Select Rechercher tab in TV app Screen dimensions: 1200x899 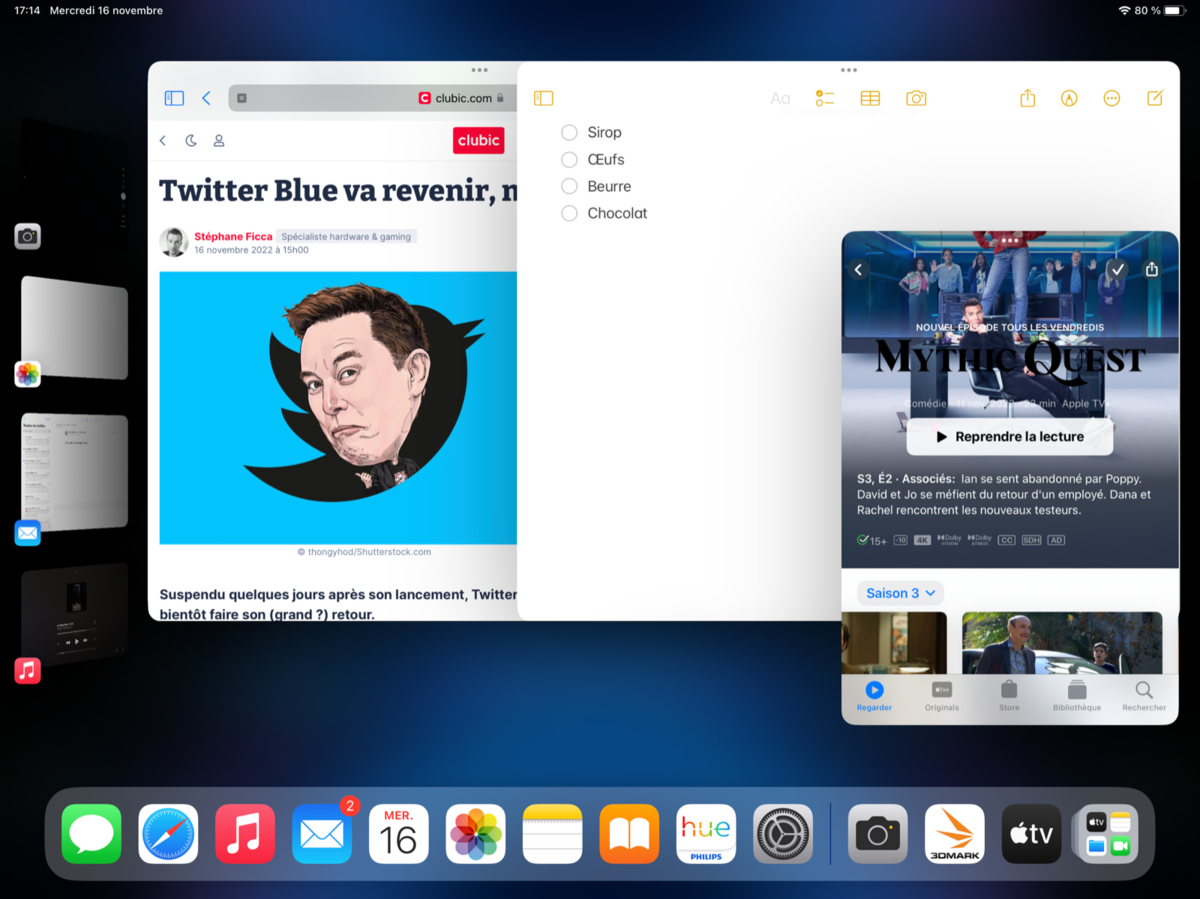tap(1144, 696)
